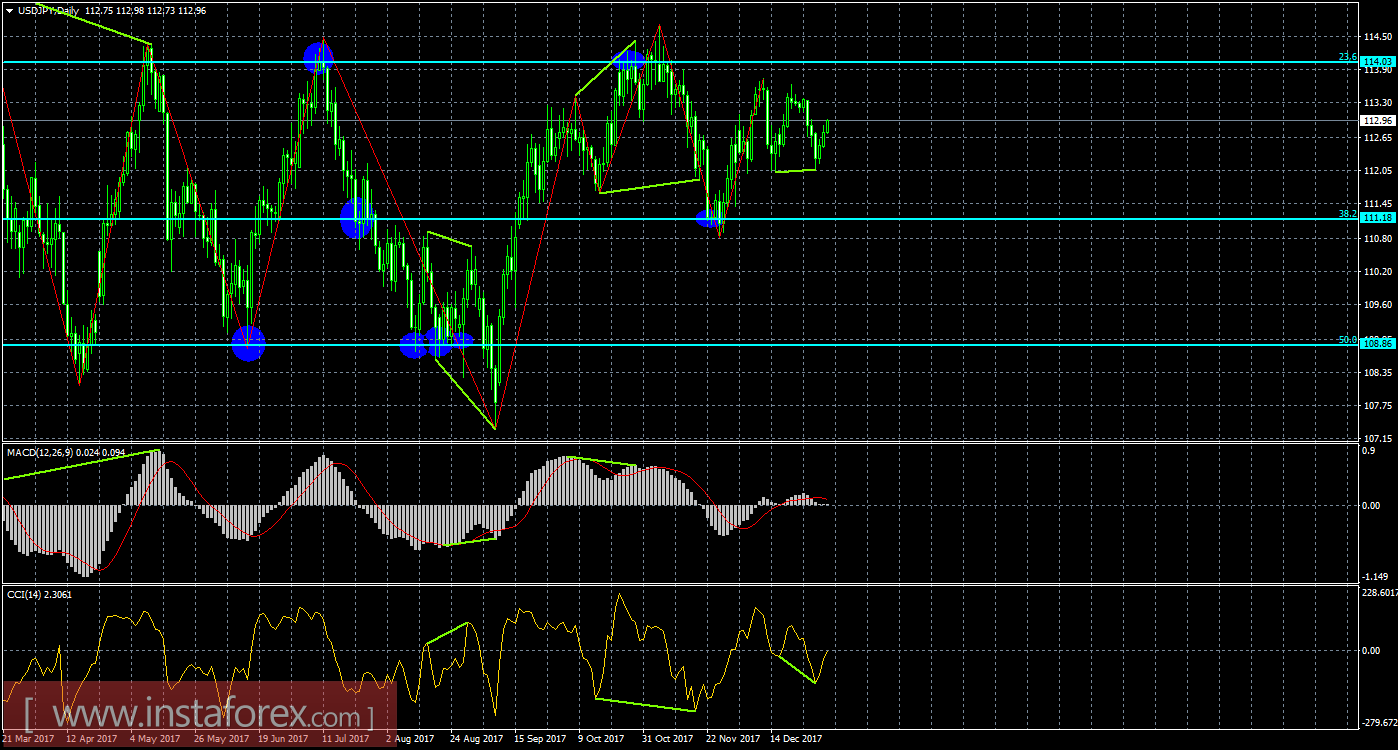Select the white 112.96 current price tag
The image size is (1398, 750).
coord(1377,120)
